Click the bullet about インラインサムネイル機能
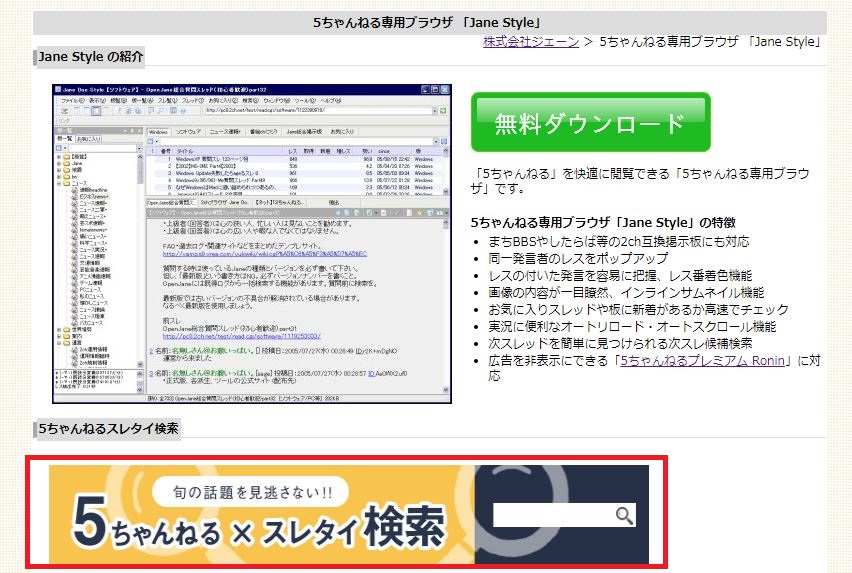The height and width of the screenshot is (573, 852). coord(626,293)
